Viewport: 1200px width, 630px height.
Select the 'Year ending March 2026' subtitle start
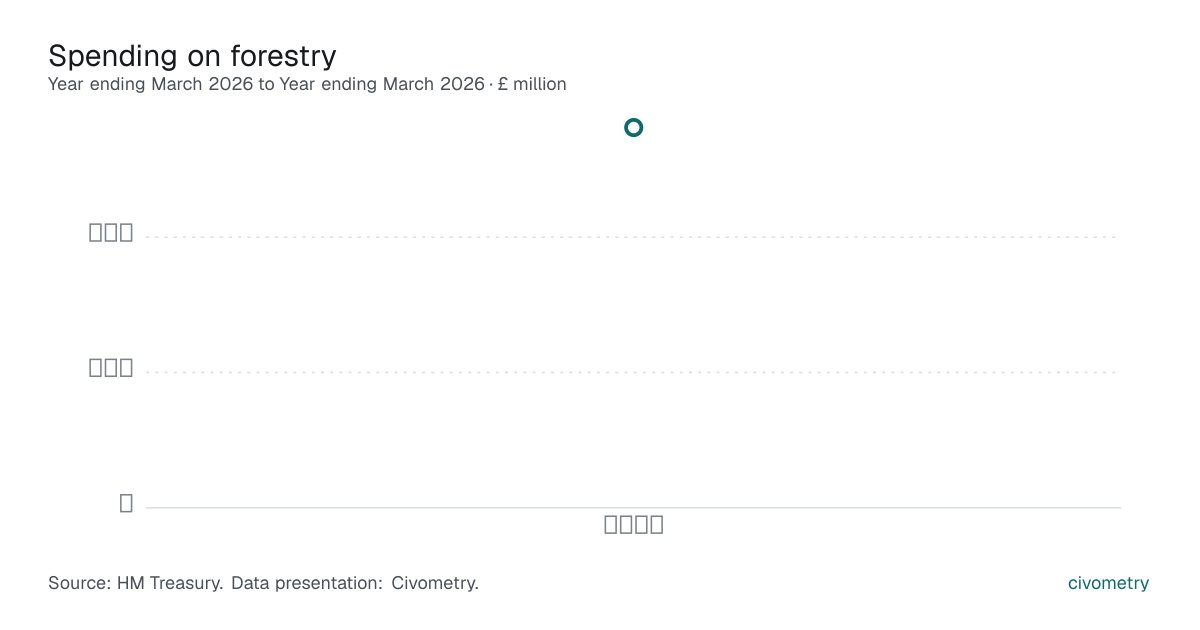(151, 84)
